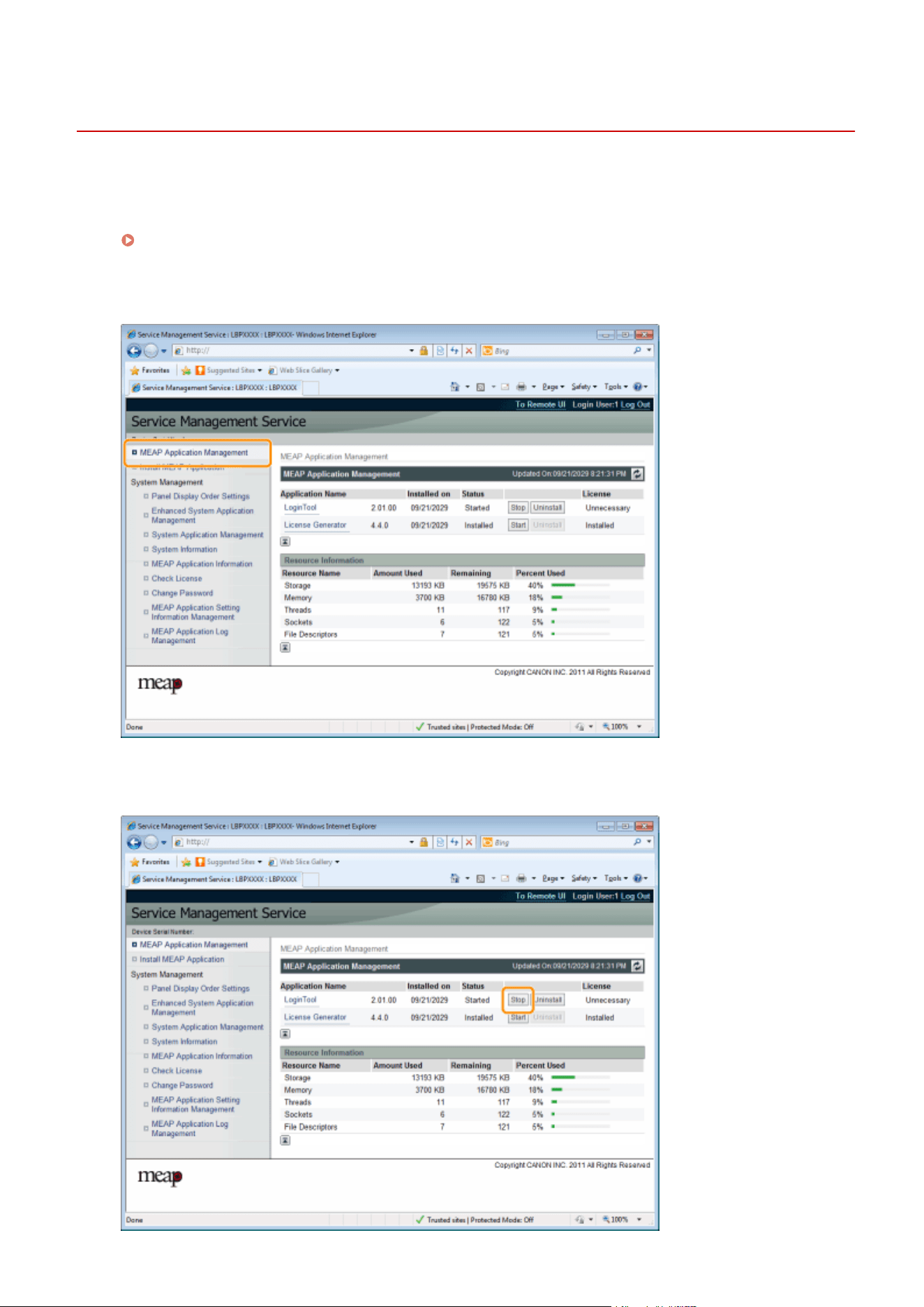The height and width of the screenshot is (1307, 924).
Task: Open Check License in upper sidebar
Action: [x=177, y=579]
